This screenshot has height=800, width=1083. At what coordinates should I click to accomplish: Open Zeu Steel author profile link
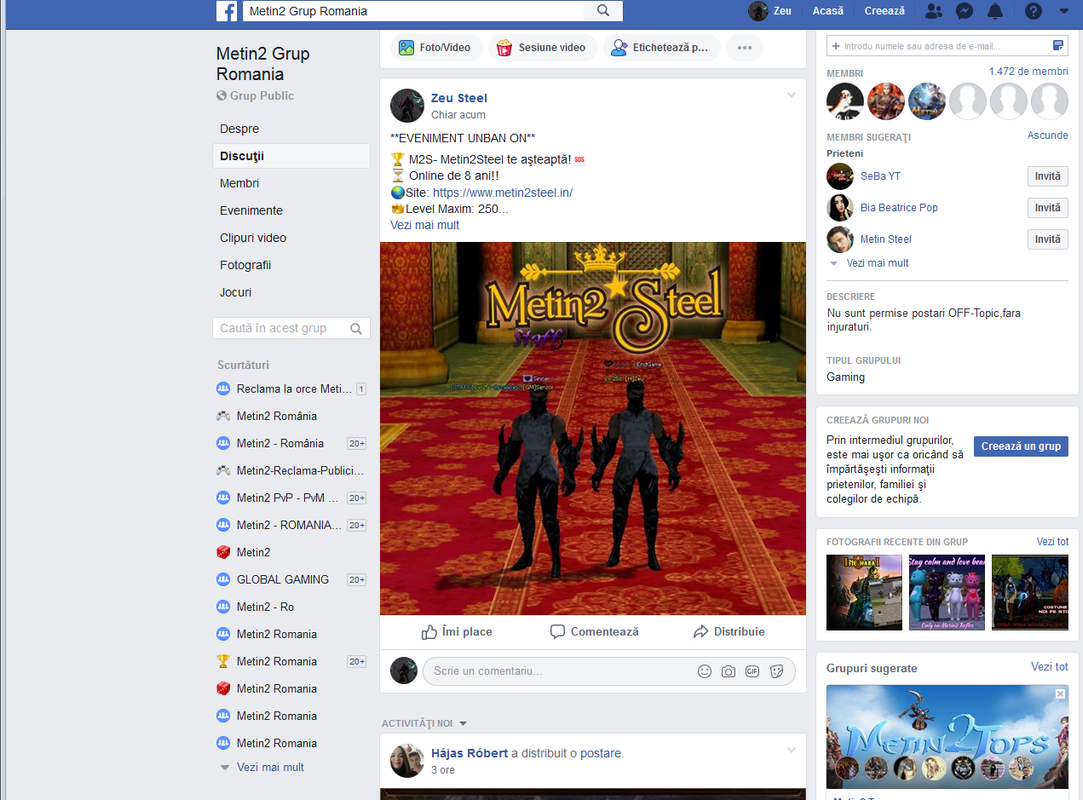(x=459, y=98)
